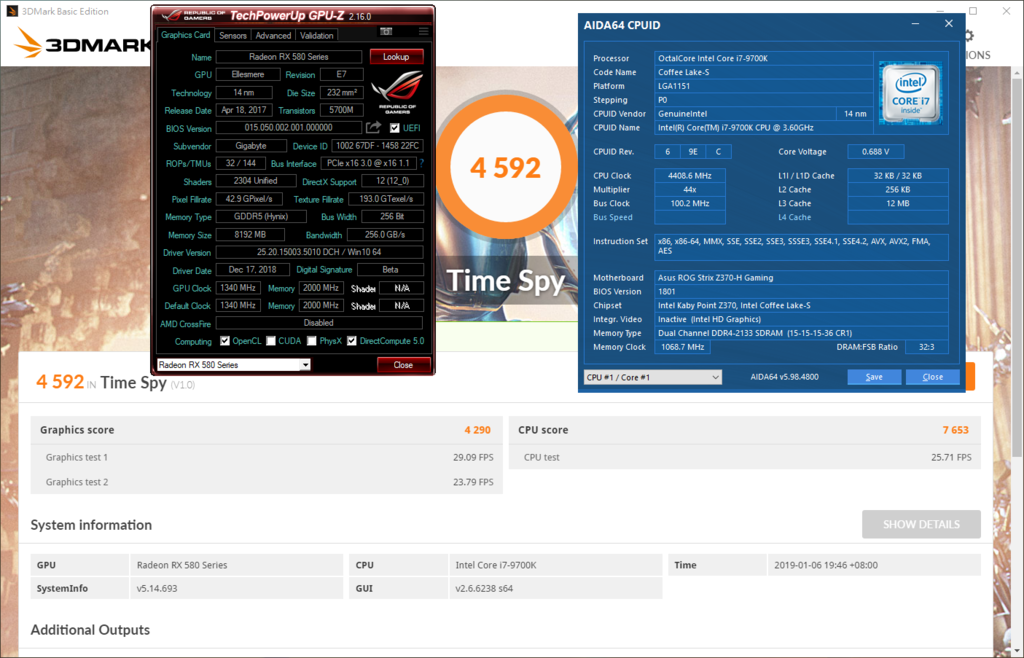Click the Device ID value 1002 67DF
This screenshot has height=658, width=1024.
pos(377,146)
